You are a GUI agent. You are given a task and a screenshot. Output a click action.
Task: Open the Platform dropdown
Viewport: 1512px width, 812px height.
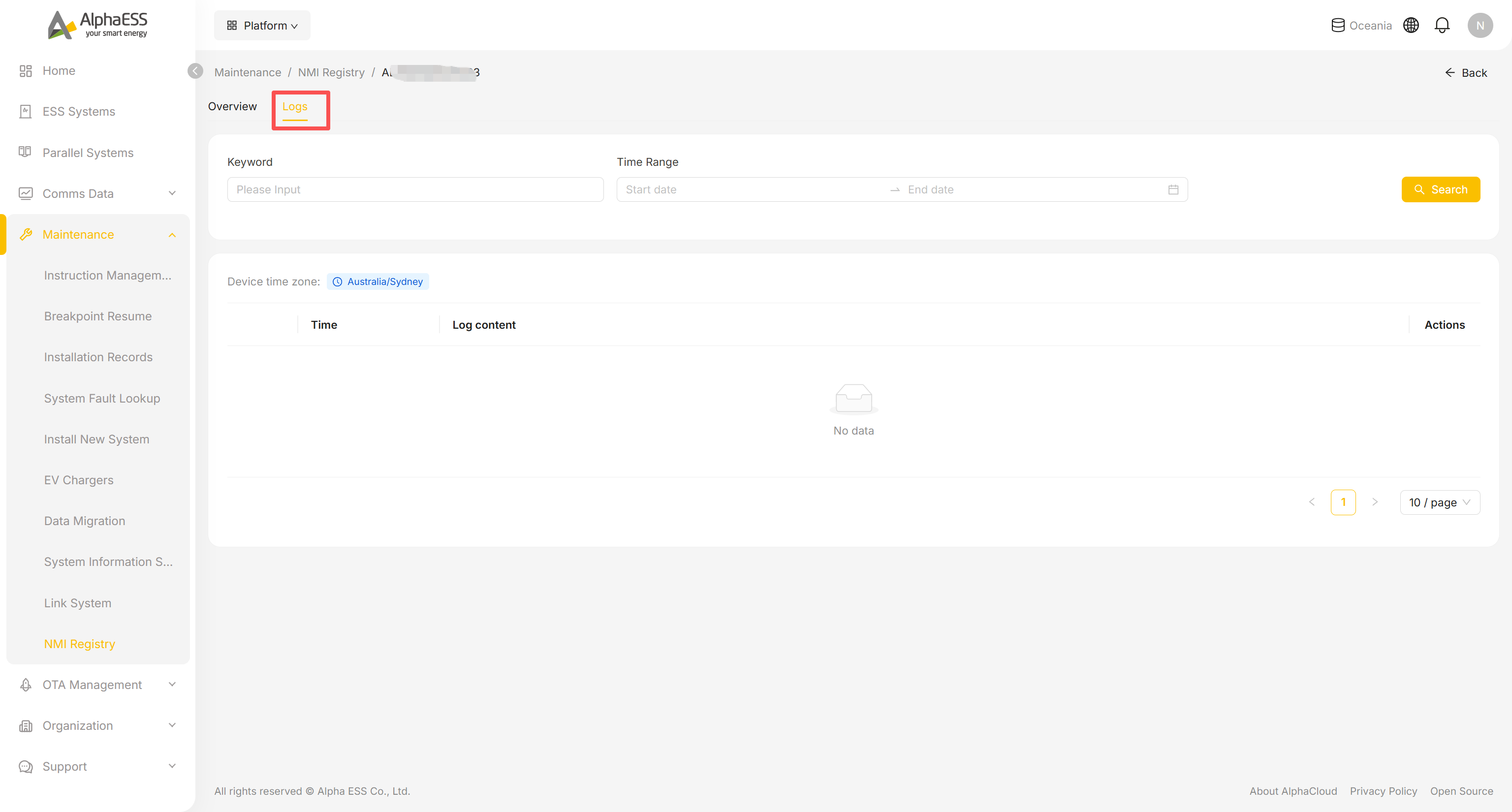point(262,25)
